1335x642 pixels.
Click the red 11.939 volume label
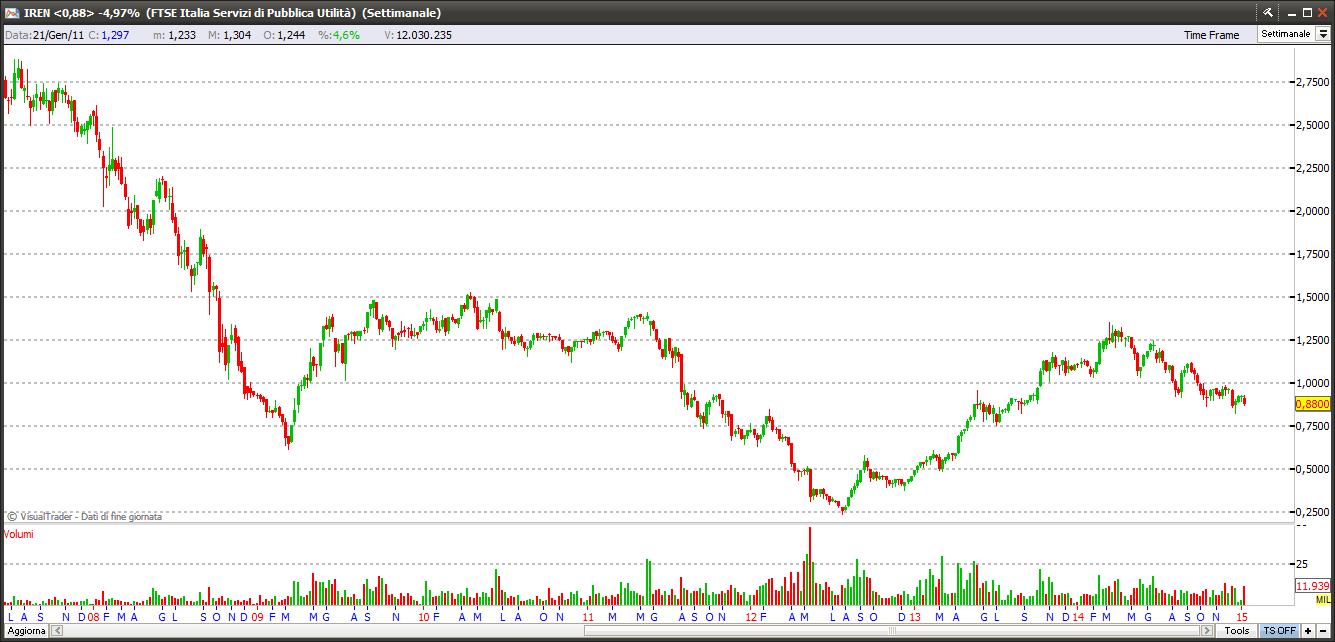click(1312, 586)
